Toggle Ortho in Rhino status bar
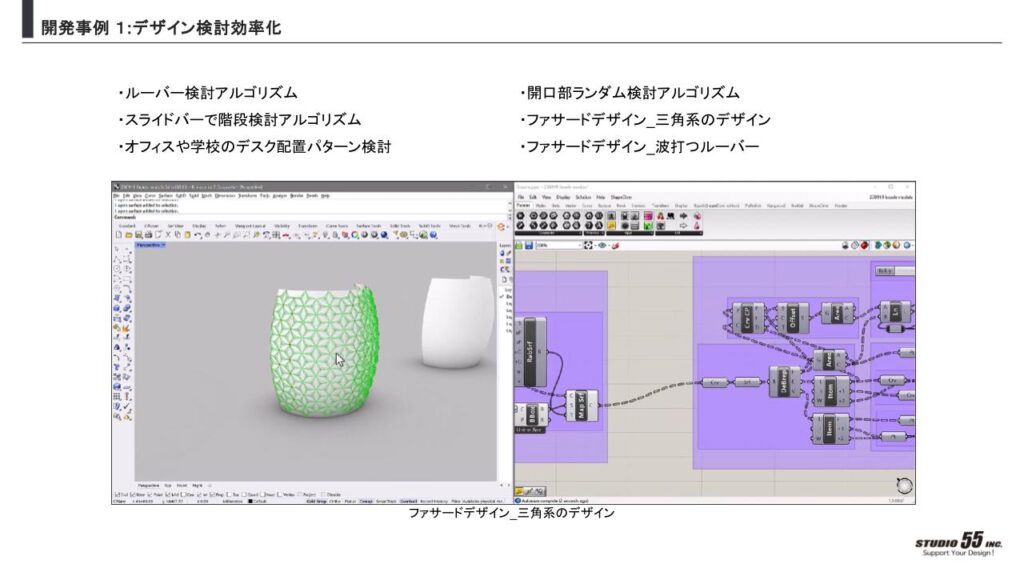 pos(335,502)
